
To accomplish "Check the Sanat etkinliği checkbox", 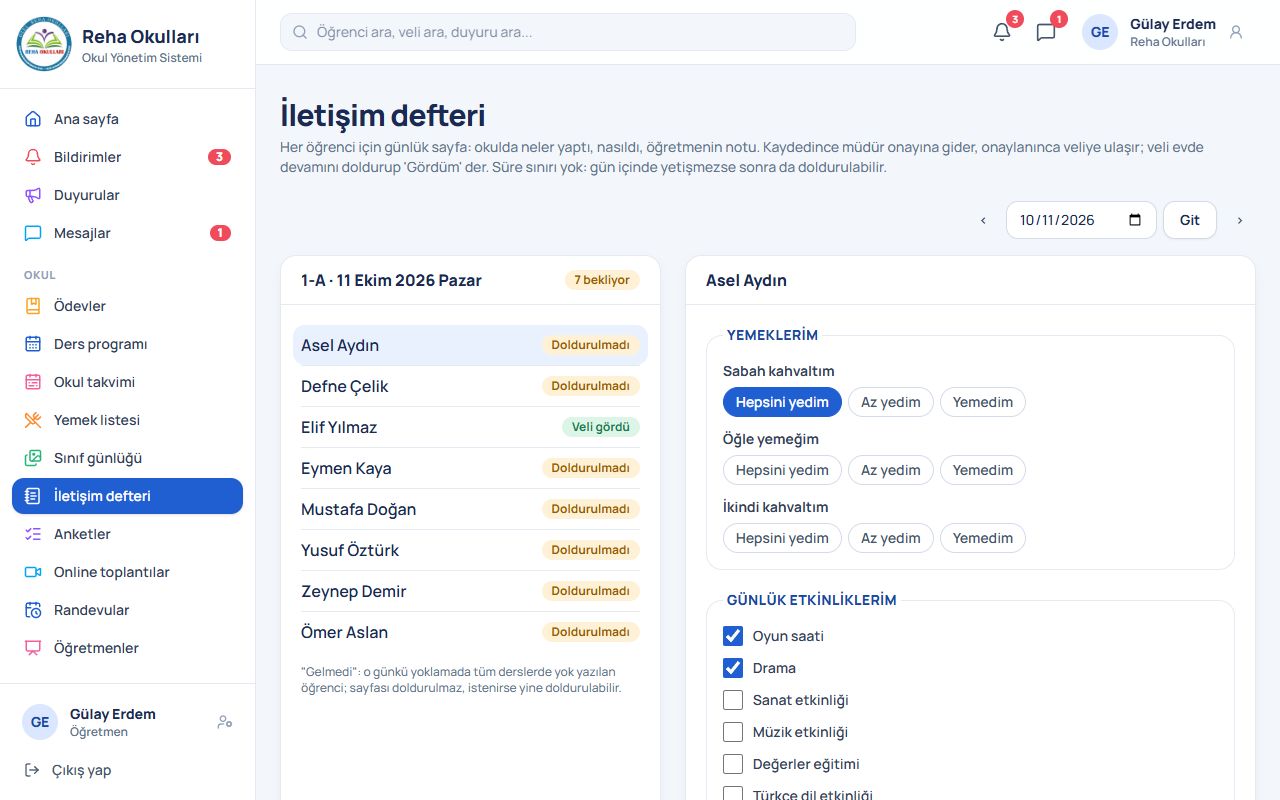I will tap(733, 700).
